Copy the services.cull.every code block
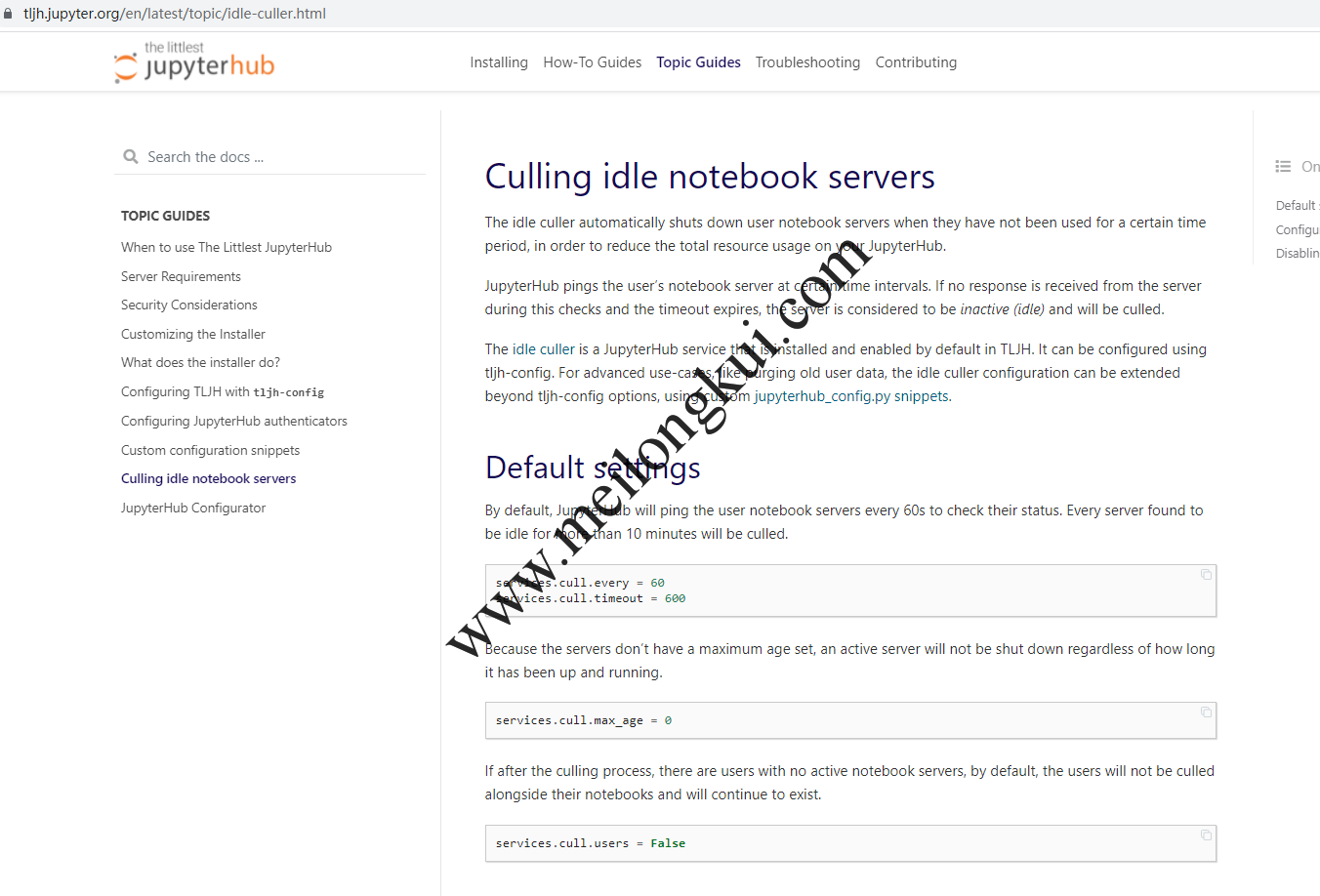The height and width of the screenshot is (896, 1320). tap(1206, 574)
